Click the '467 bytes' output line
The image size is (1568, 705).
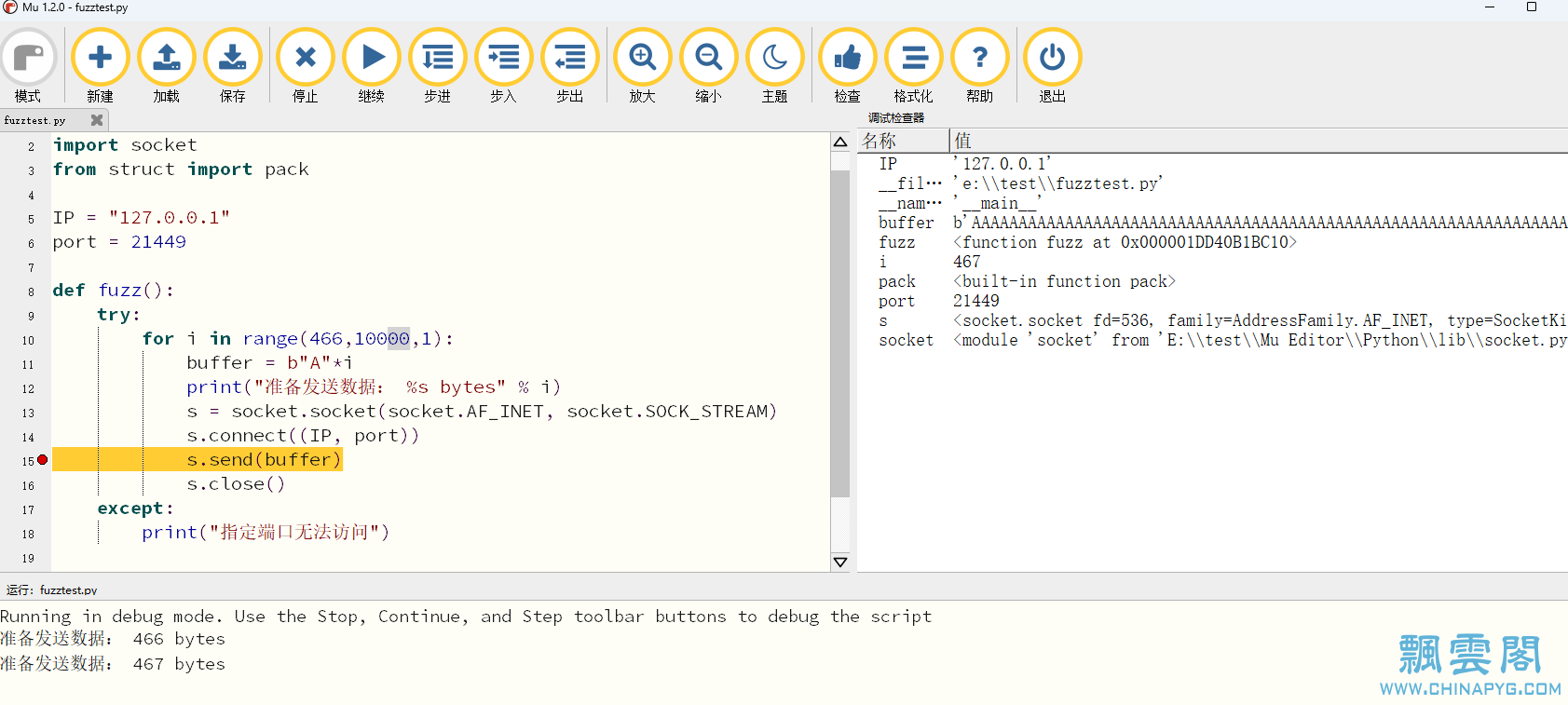[x=113, y=664]
